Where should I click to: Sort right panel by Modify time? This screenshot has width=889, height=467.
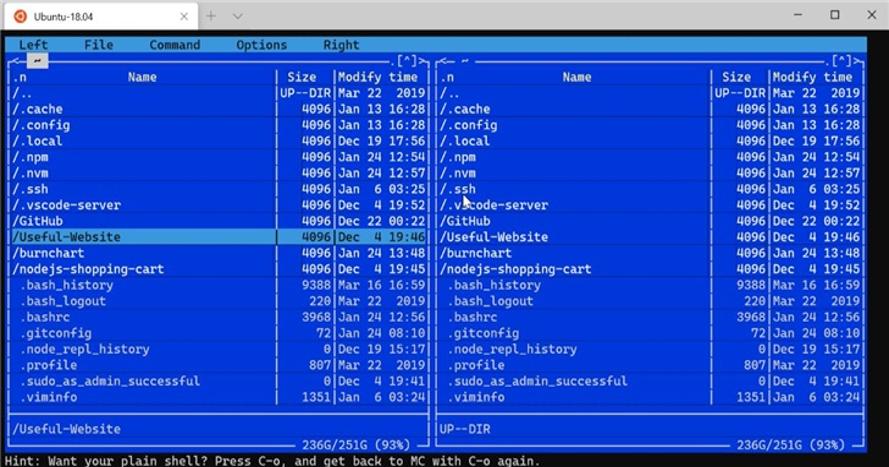tap(812, 77)
